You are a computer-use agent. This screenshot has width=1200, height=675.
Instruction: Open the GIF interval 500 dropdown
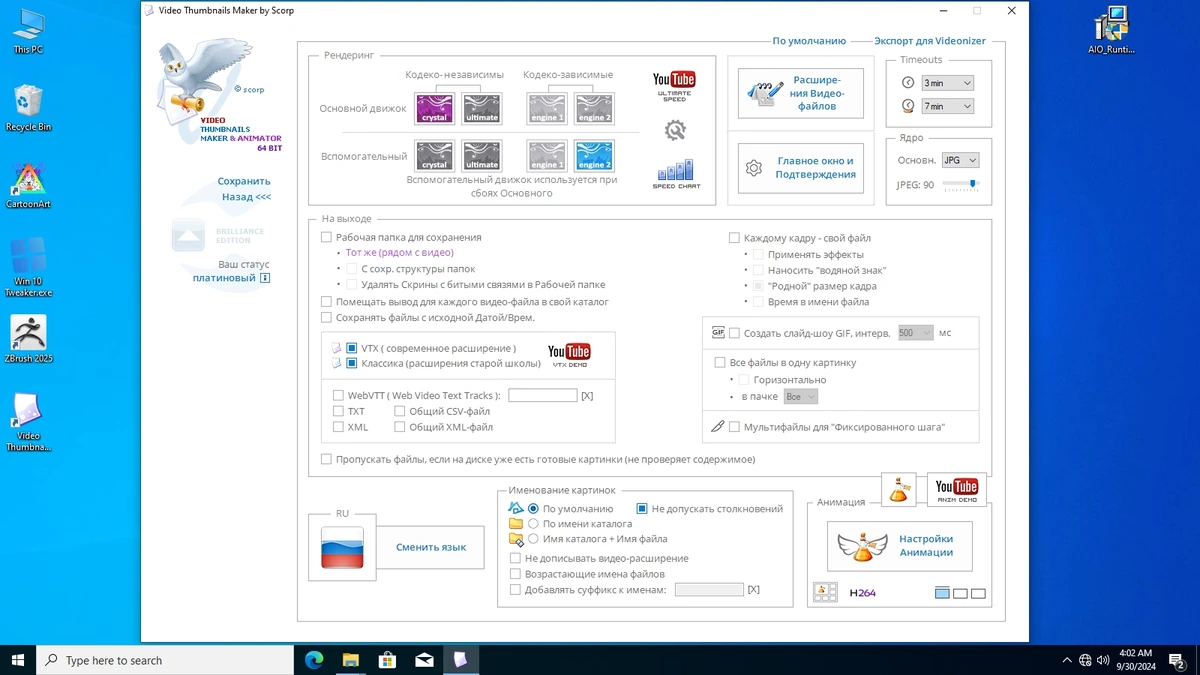(x=915, y=333)
